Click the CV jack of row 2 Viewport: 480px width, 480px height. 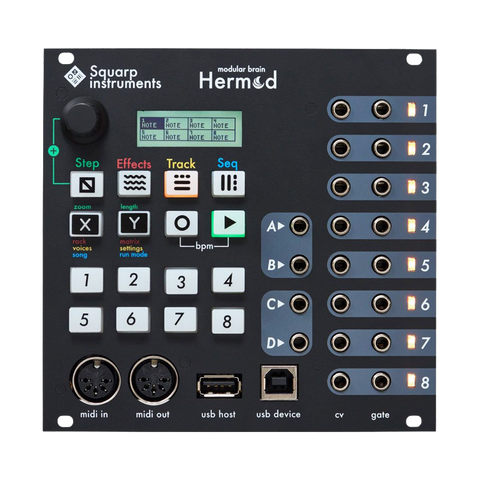coord(340,148)
